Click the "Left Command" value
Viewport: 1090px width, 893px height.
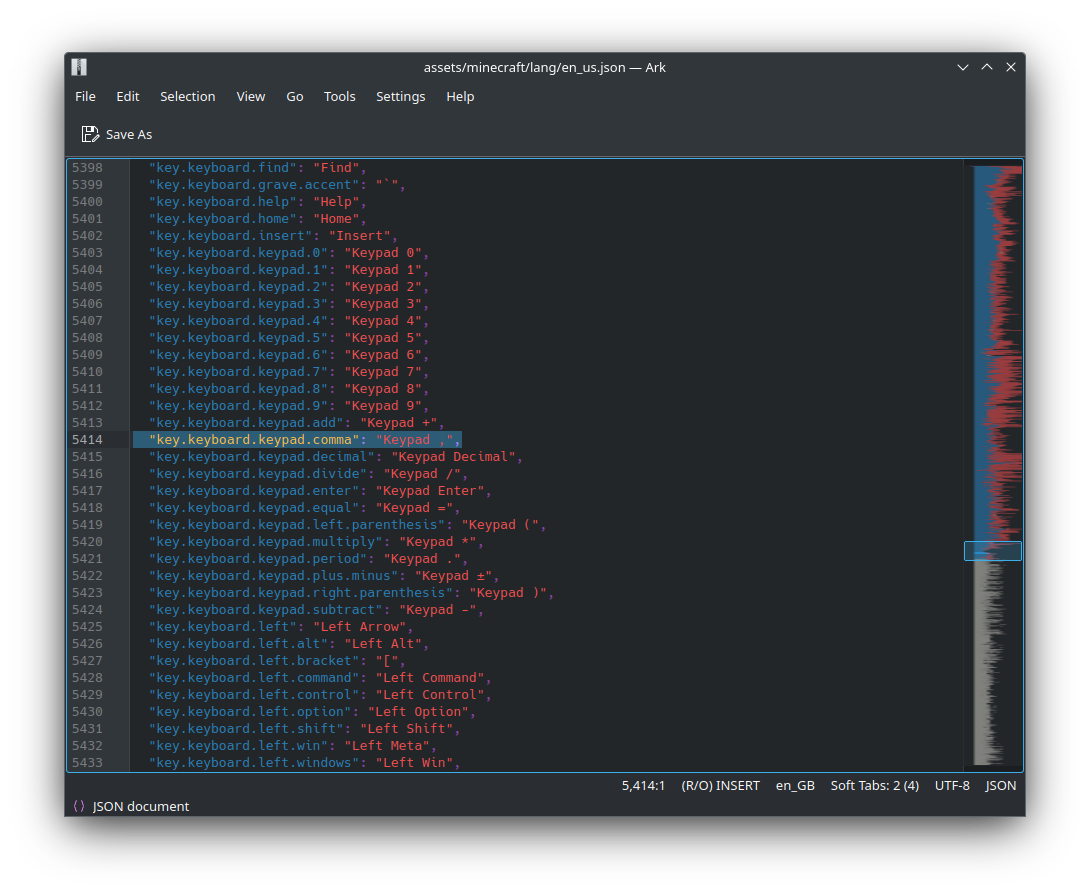coord(430,678)
